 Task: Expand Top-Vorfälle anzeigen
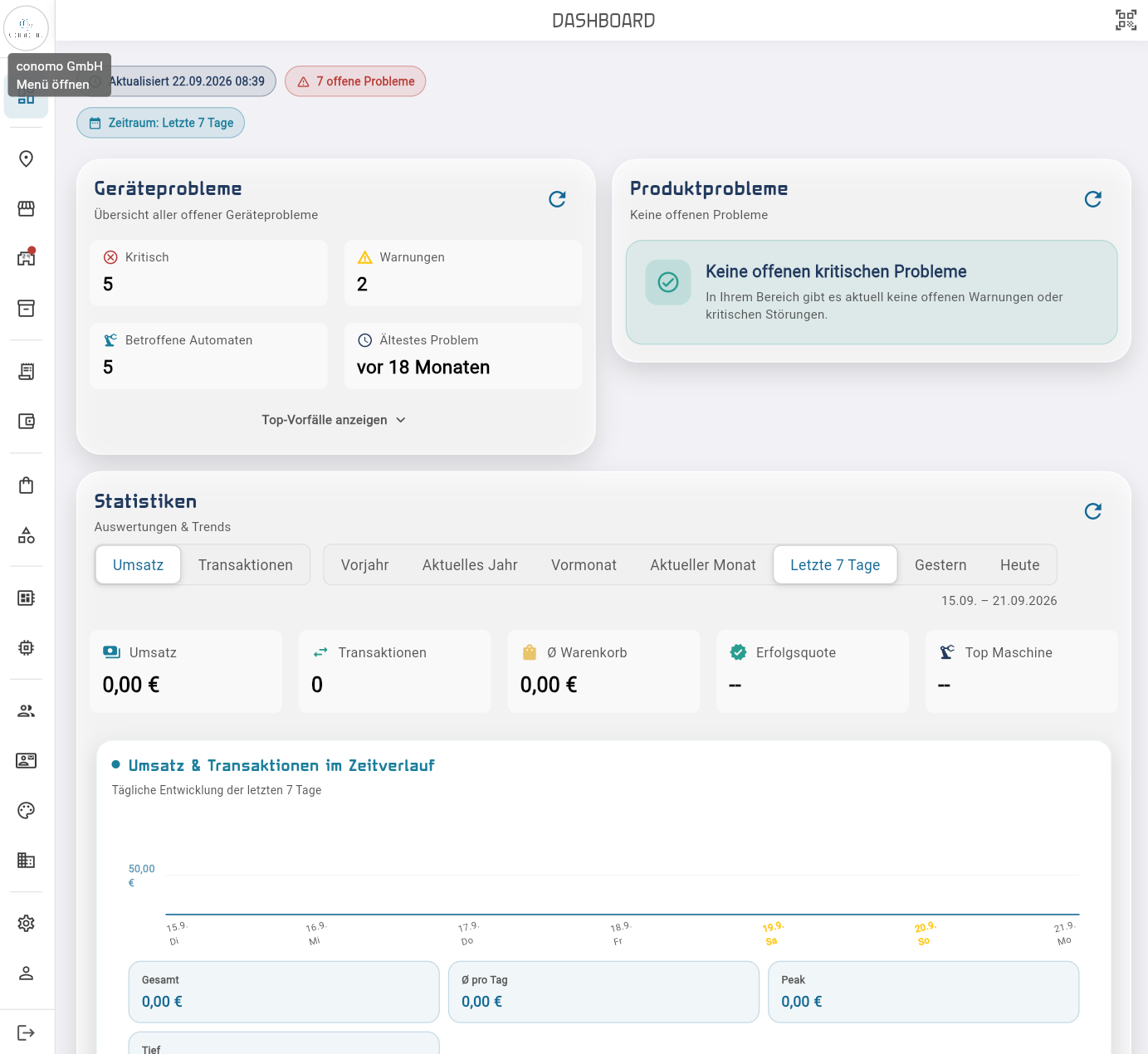click(335, 420)
